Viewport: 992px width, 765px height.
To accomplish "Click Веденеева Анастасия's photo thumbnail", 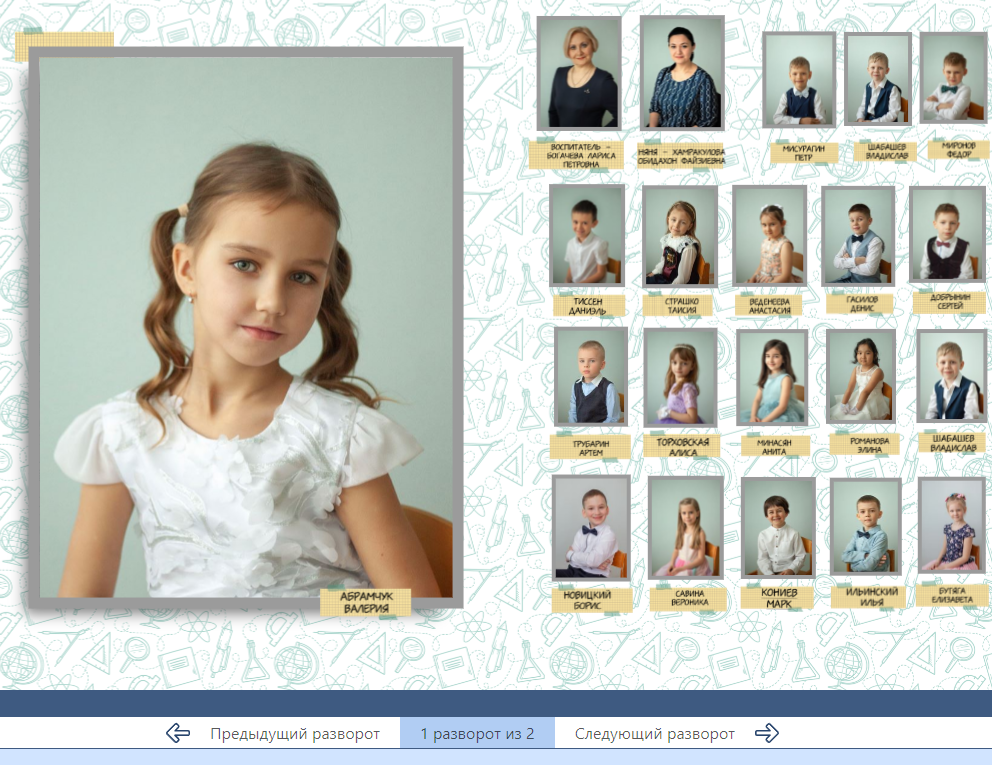I will pyautogui.click(x=769, y=235).
